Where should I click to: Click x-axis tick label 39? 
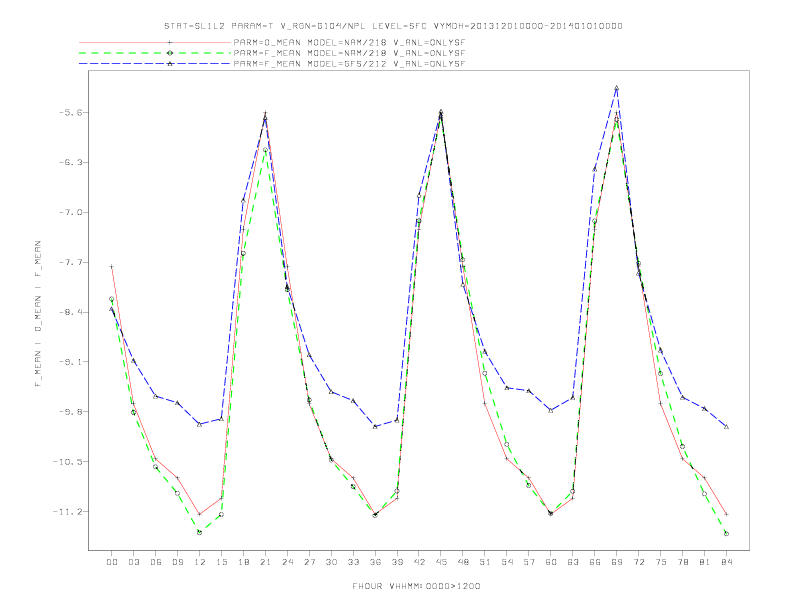tap(397, 562)
